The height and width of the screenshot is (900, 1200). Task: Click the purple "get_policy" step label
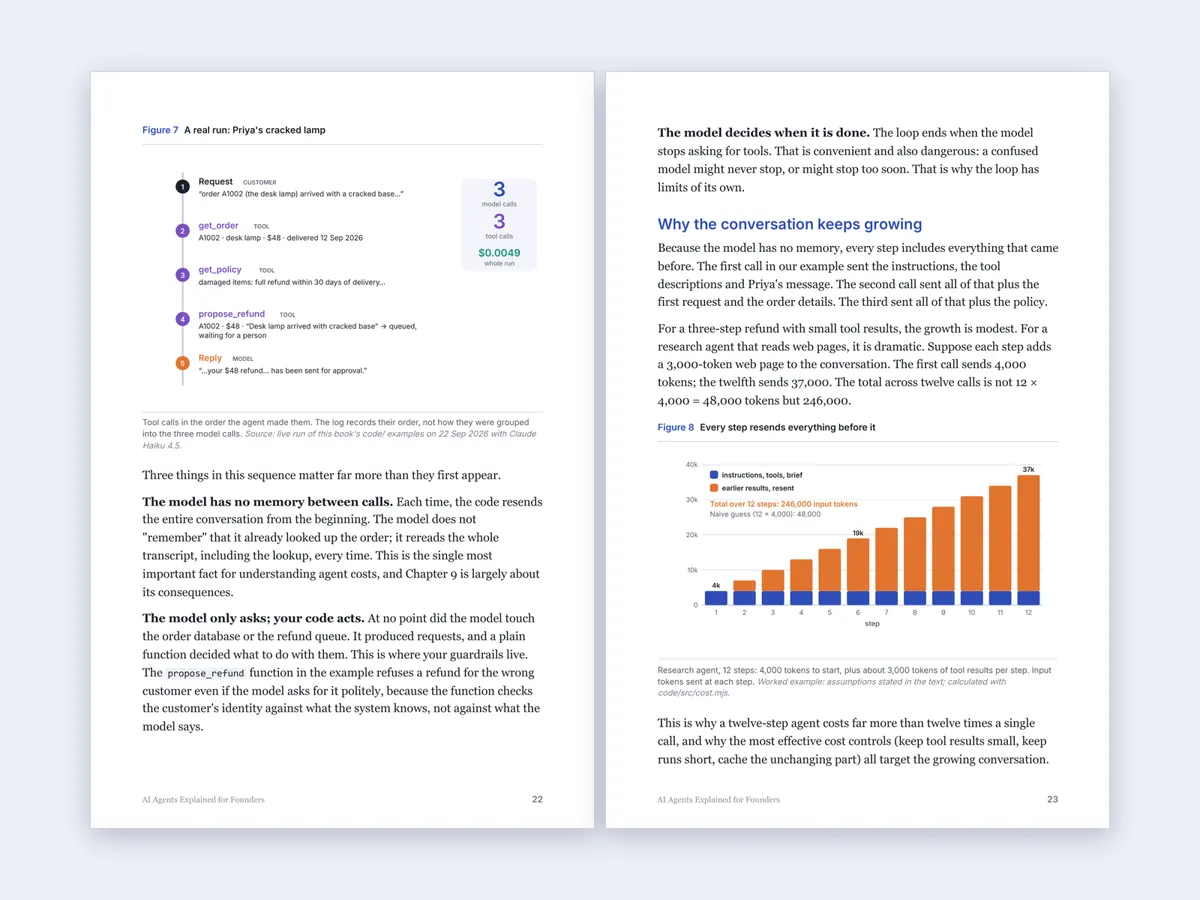pos(220,270)
